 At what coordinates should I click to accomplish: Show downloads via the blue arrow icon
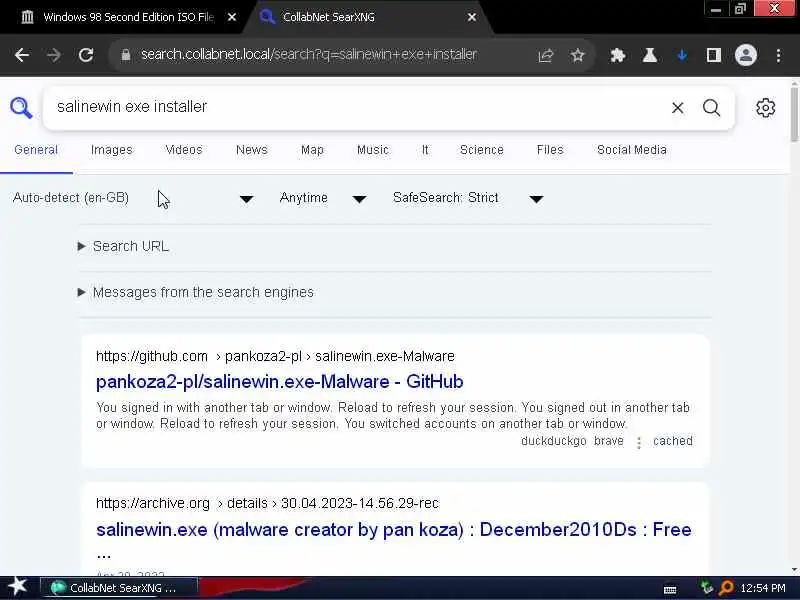click(682, 55)
